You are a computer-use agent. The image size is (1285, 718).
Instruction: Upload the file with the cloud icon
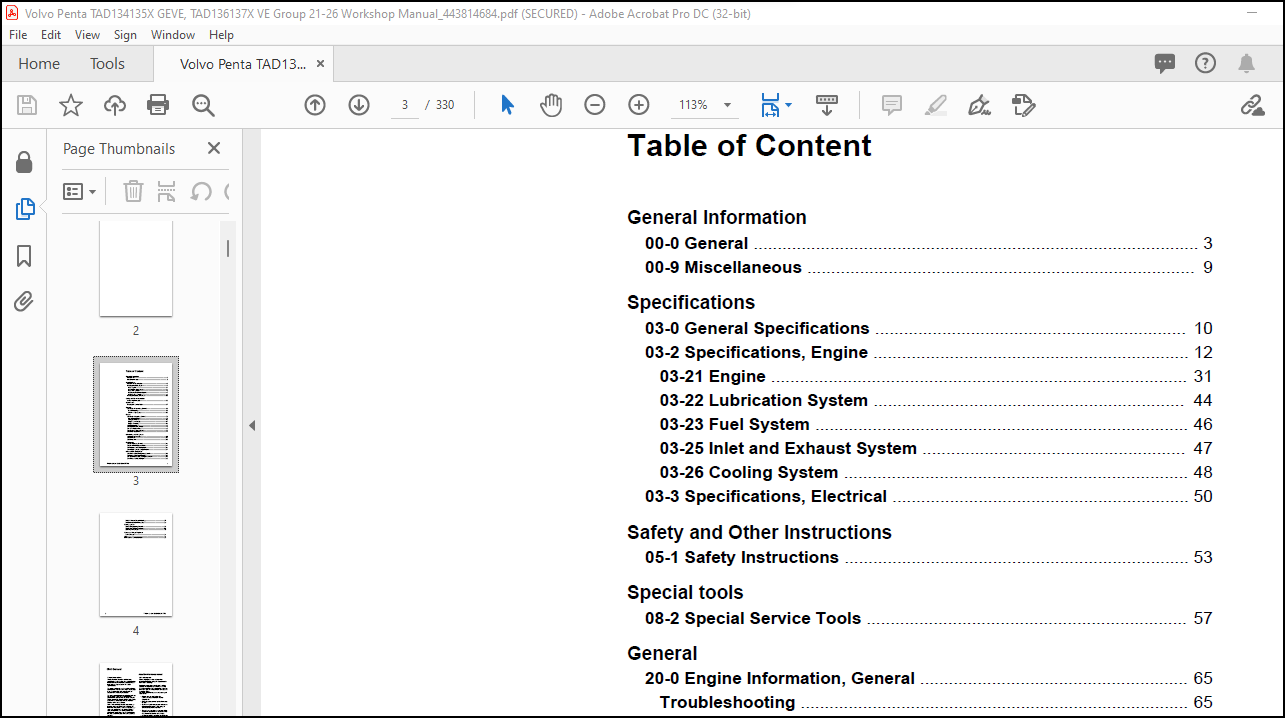pos(115,105)
